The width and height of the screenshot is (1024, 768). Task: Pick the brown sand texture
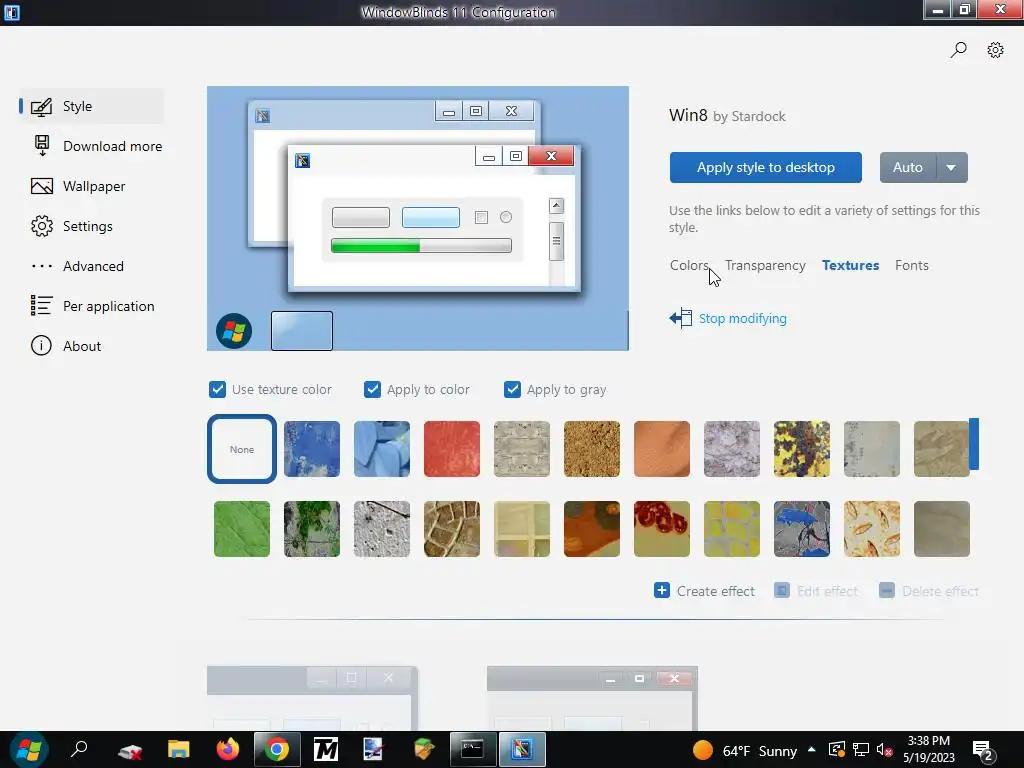(592, 449)
